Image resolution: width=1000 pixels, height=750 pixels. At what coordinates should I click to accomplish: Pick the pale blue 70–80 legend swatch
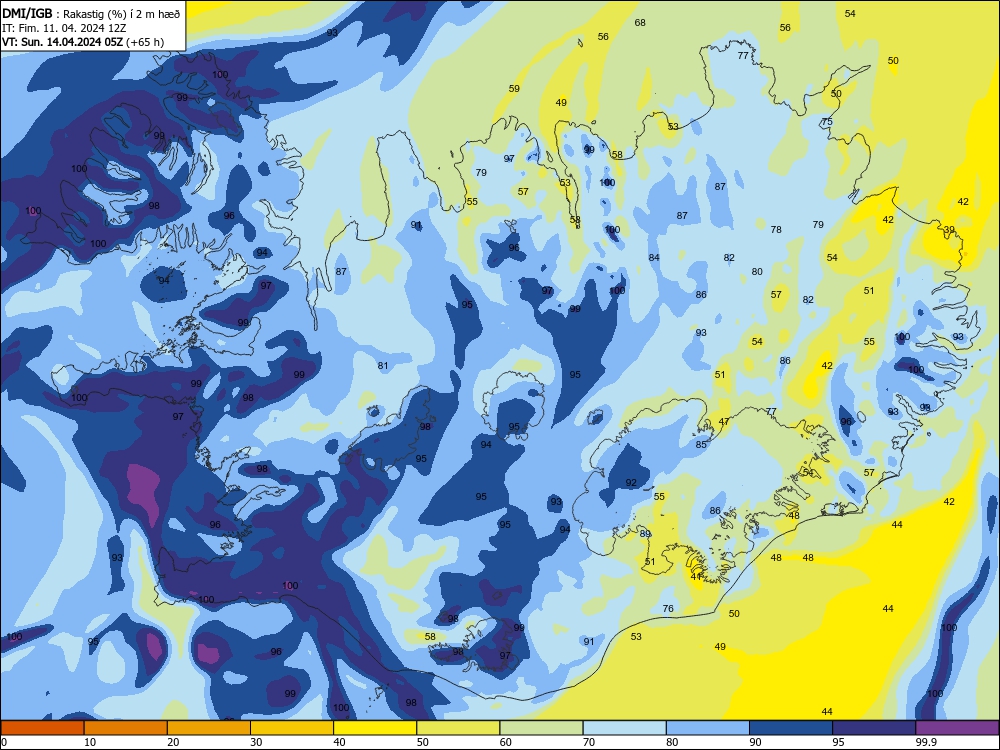[624, 728]
